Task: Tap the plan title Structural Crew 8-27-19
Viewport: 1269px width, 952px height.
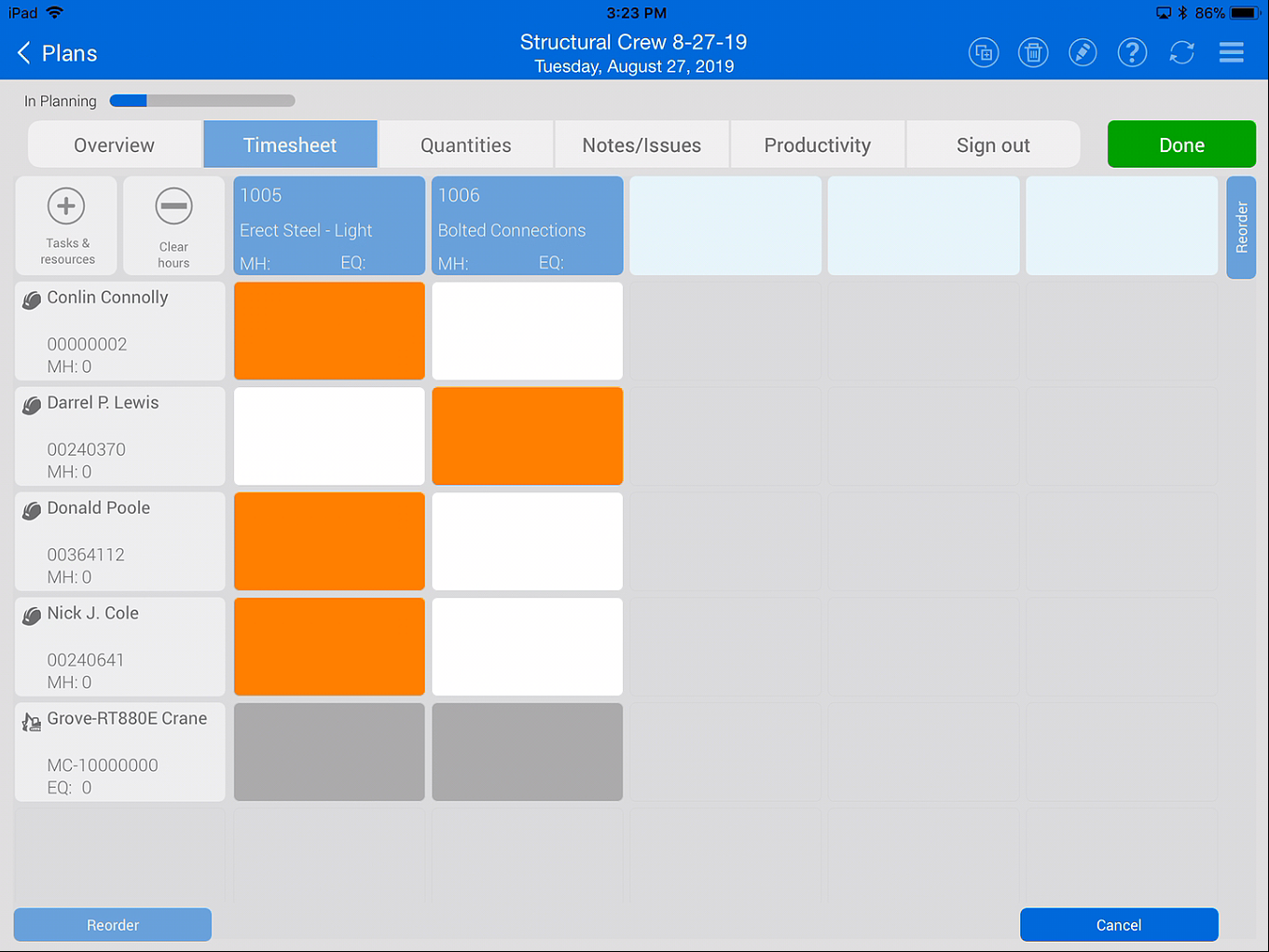Action: [634, 42]
